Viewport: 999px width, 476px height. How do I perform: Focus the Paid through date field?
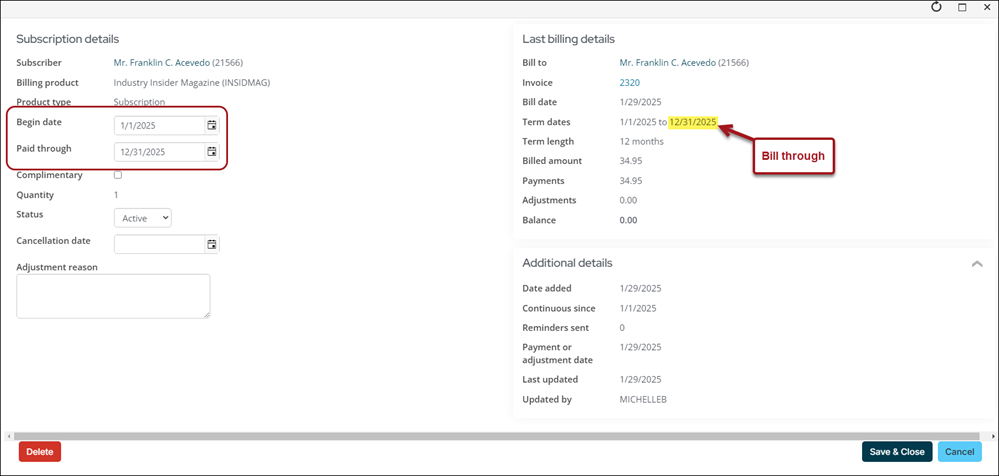[158, 152]
